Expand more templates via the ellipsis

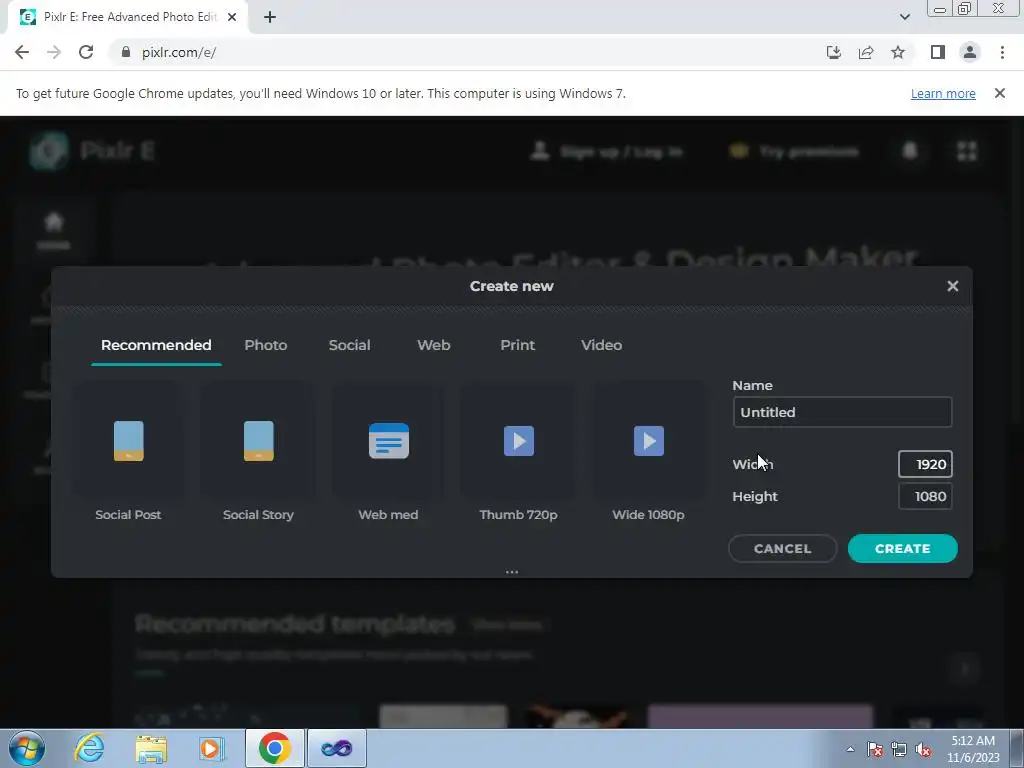coord(511,572)
